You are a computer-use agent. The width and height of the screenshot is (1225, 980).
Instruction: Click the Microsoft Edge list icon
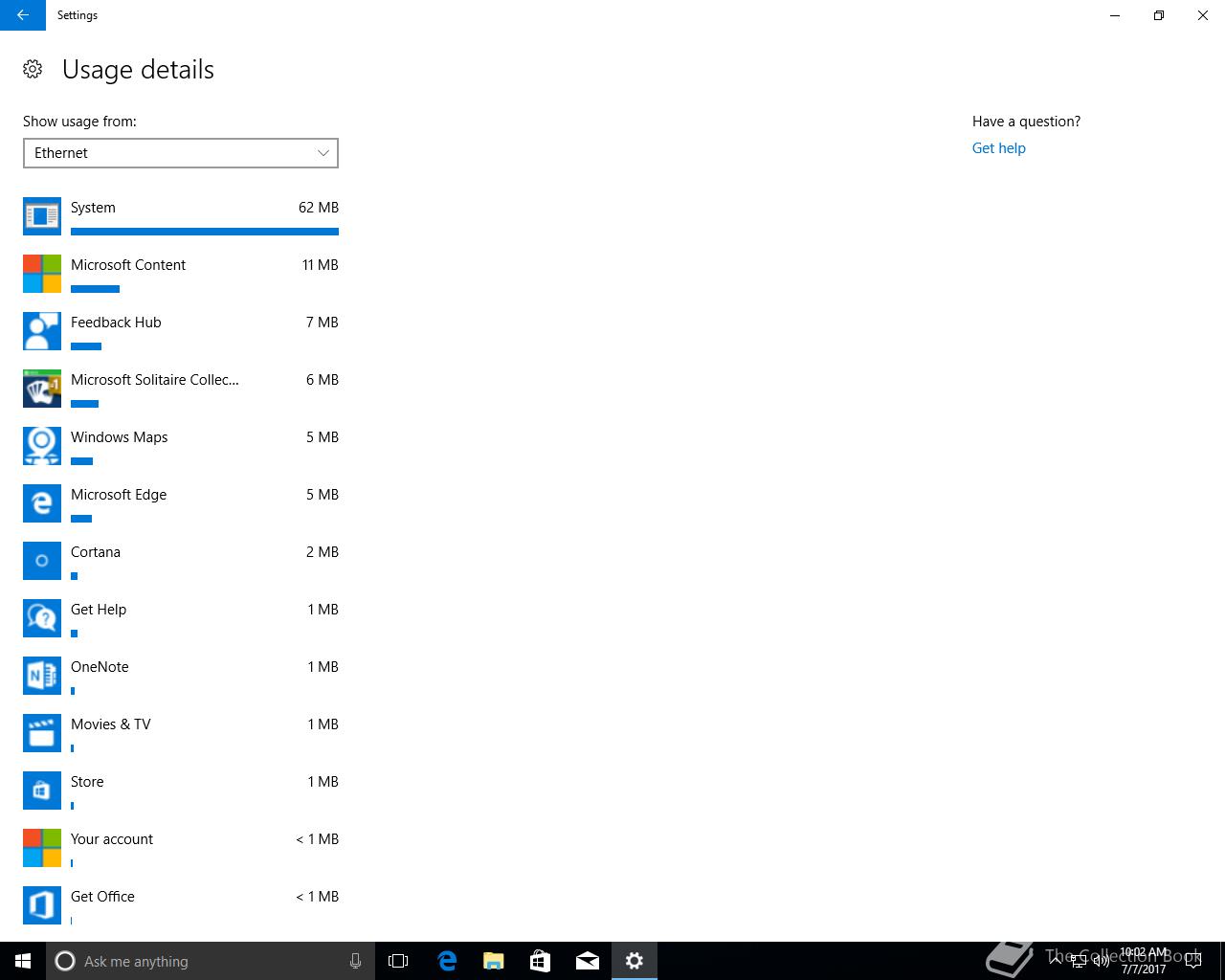[x=42, y=503]
